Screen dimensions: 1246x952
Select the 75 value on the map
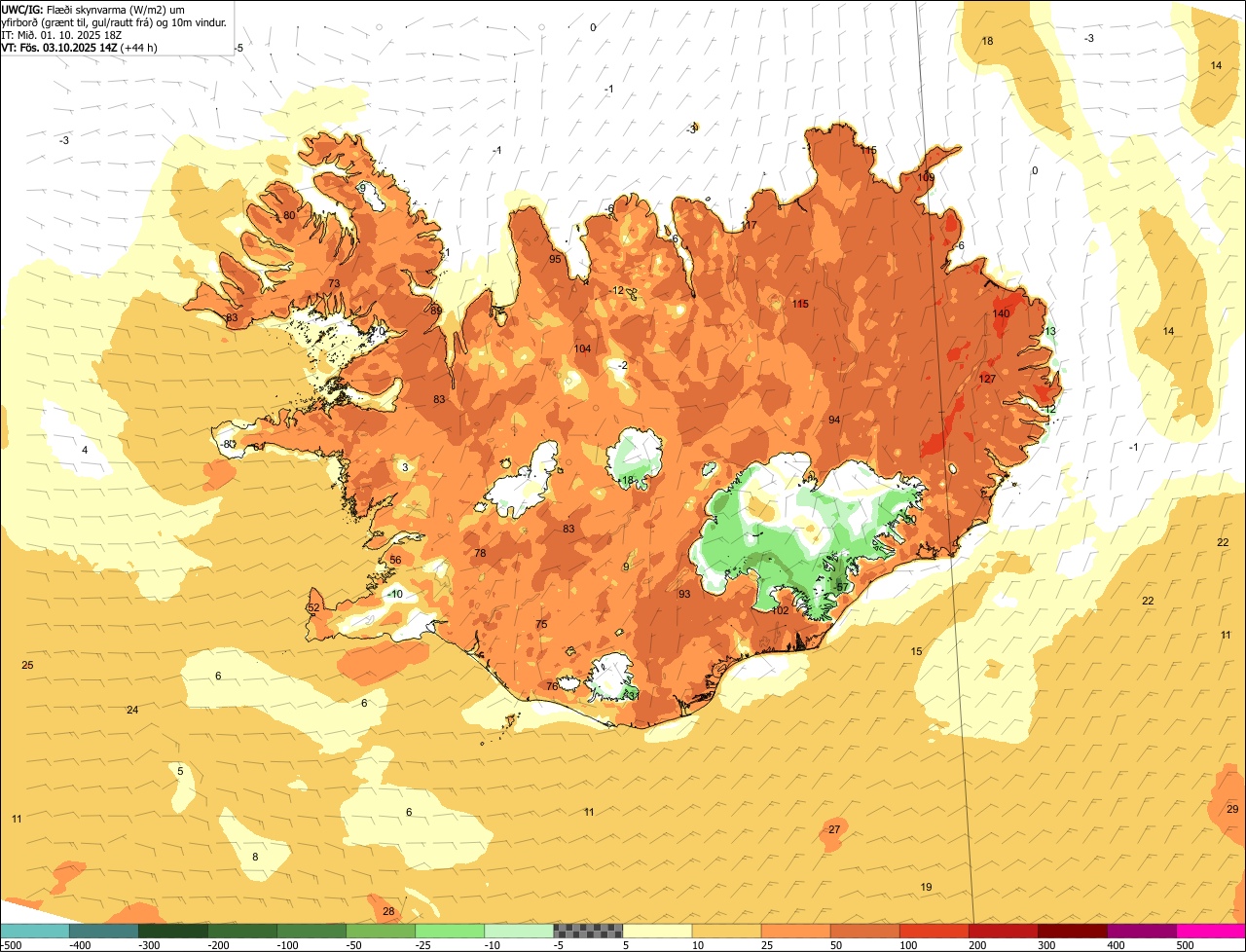coord(541,624)
